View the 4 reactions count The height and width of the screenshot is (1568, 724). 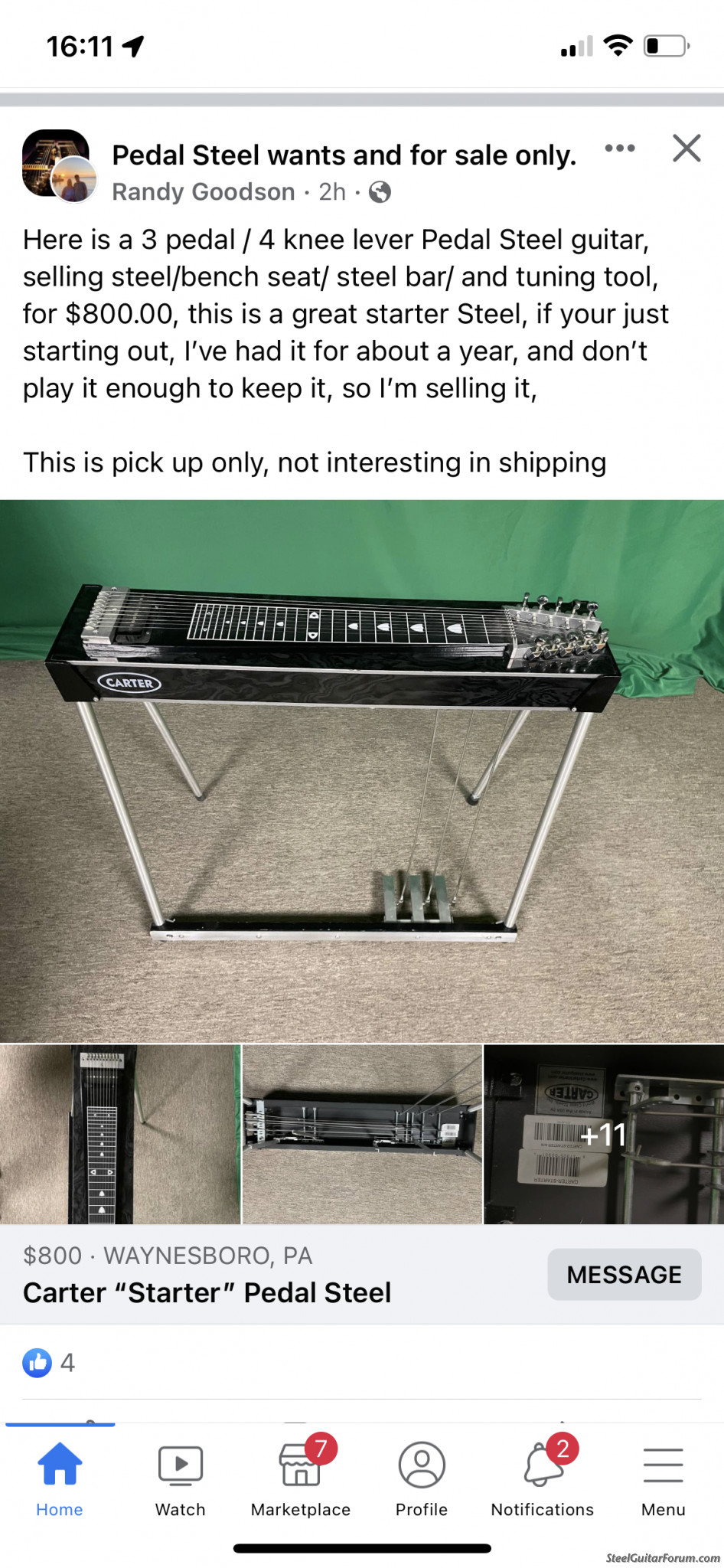click(67, 1362)
